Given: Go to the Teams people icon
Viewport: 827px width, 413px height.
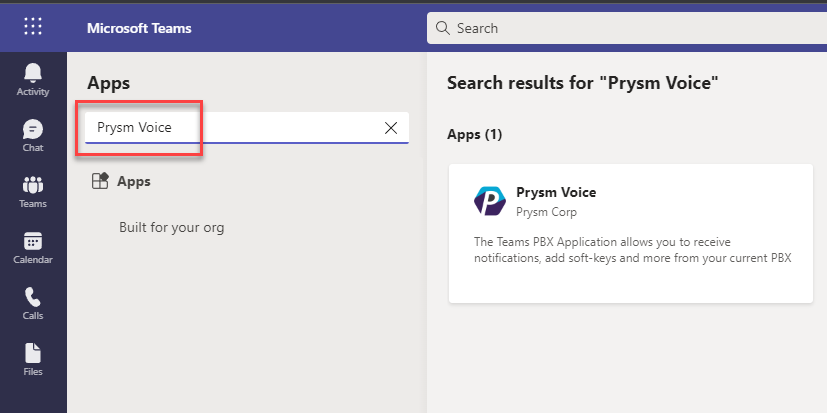Looking at the screenshot, I should click(33, 185).
